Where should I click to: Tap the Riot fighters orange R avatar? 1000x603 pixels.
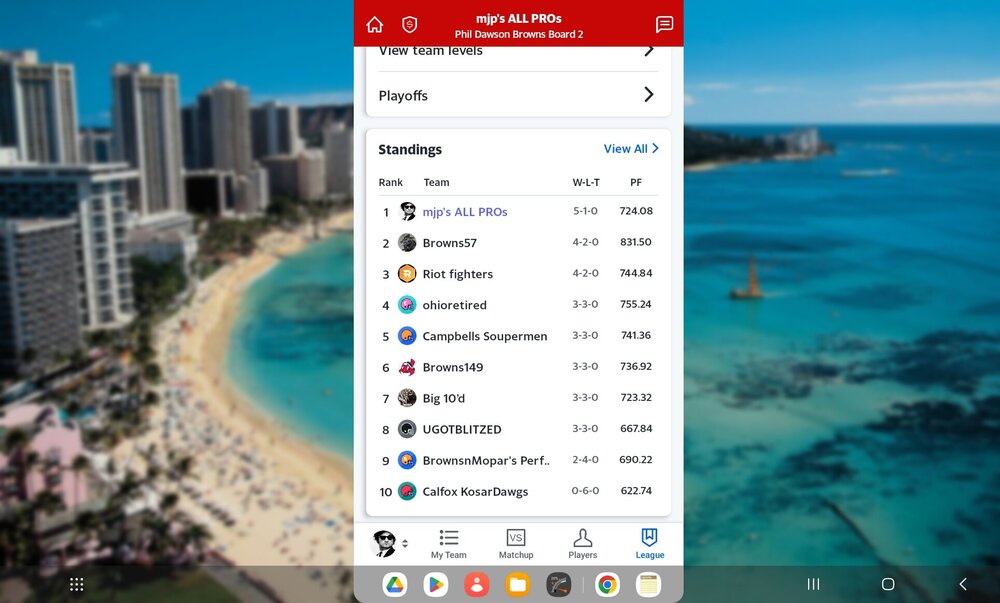[x=407, y=273]
